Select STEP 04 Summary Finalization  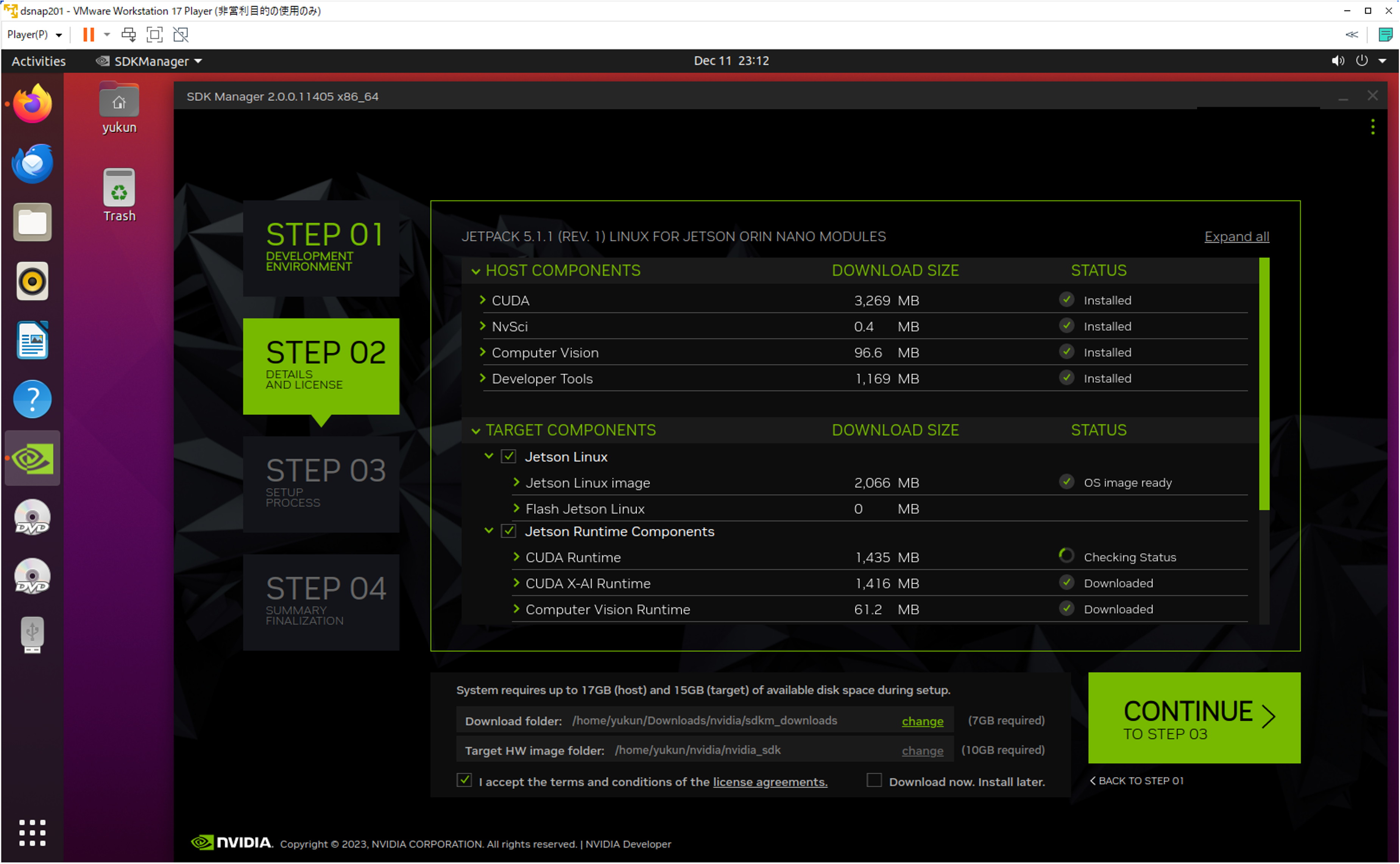coord(321,602)
